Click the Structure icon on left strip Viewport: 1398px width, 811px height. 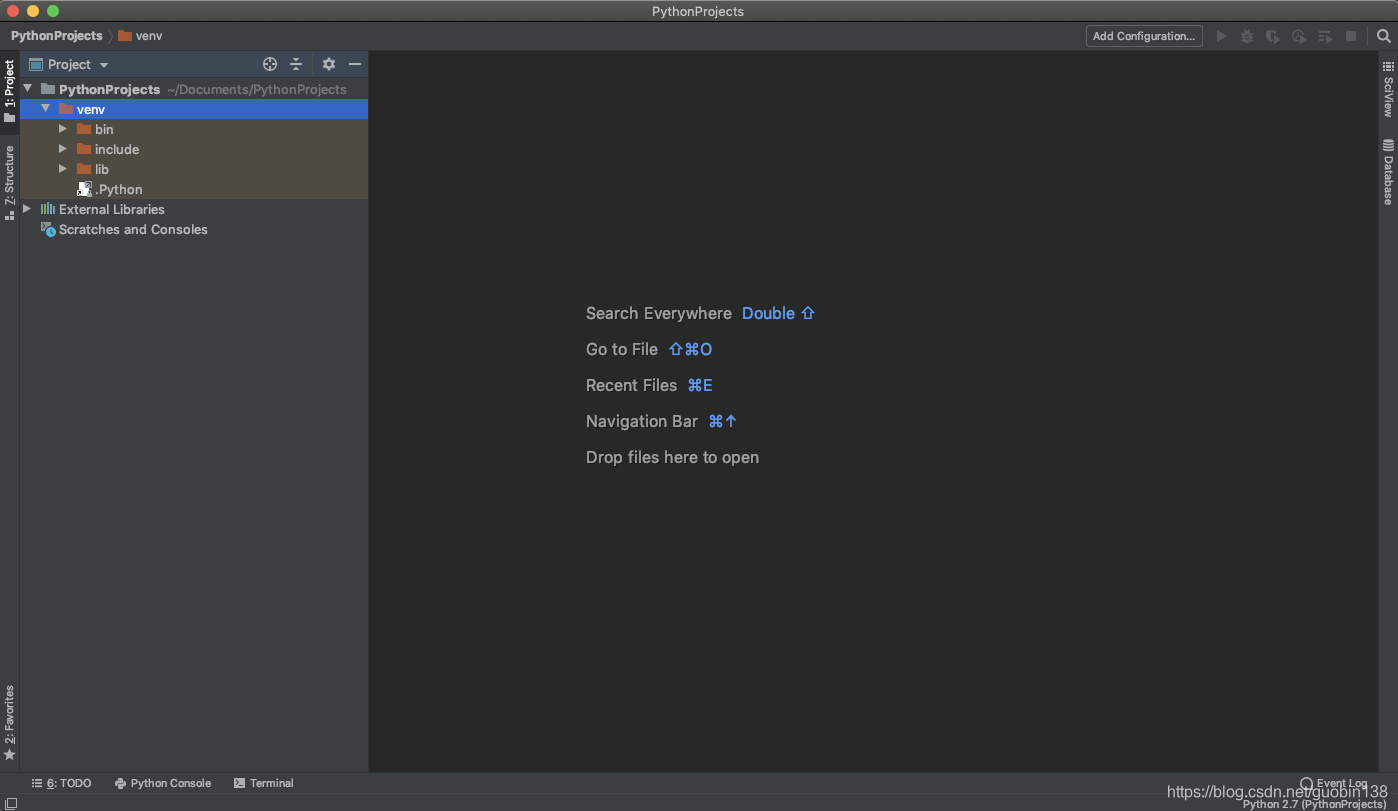click(10, 215)
